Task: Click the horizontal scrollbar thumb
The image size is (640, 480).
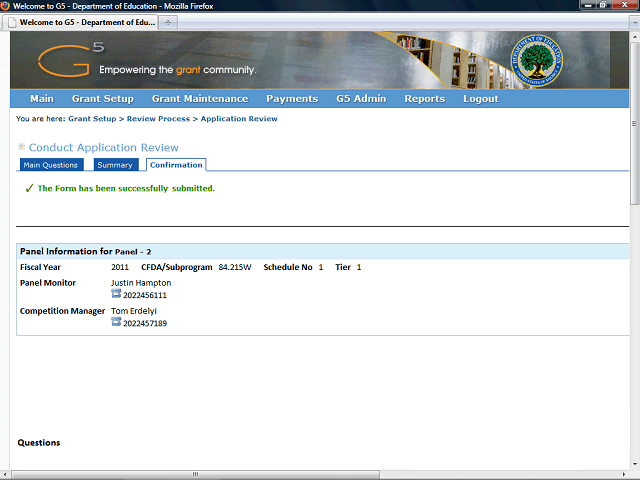Action: coord(196,474)
